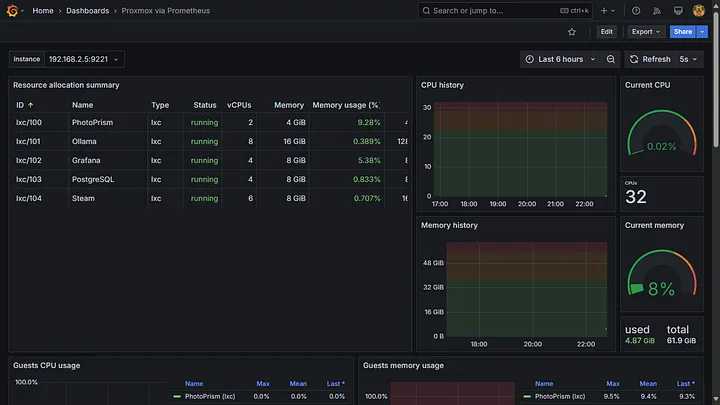Open the plus add-new menu icon
720x405 pixels.
(604, 11)
